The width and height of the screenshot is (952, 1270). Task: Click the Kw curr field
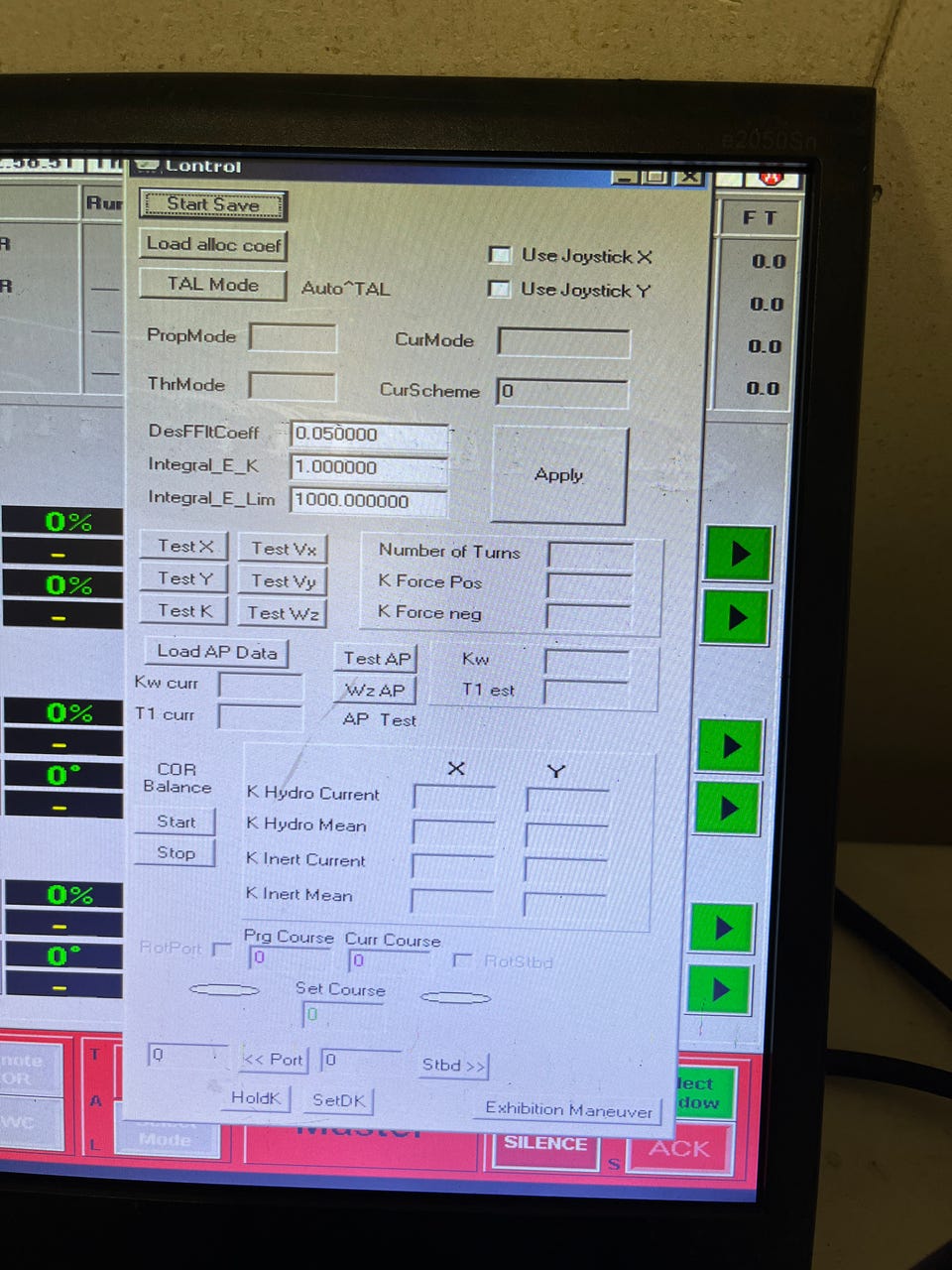(260, 686)
